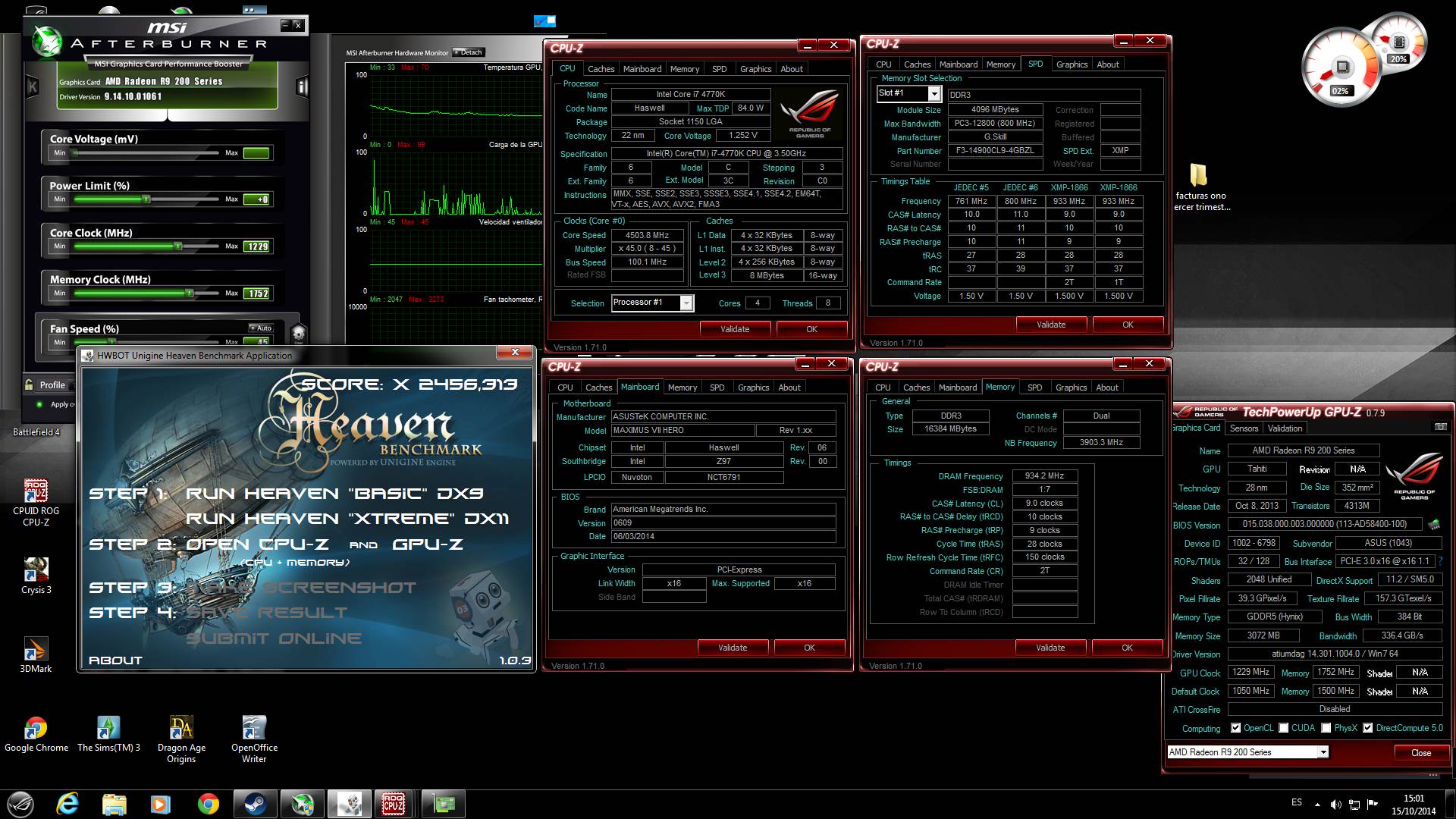Click the taskbar clock showing 15:01
The image size is (1456, 819).
[1414, 805]
